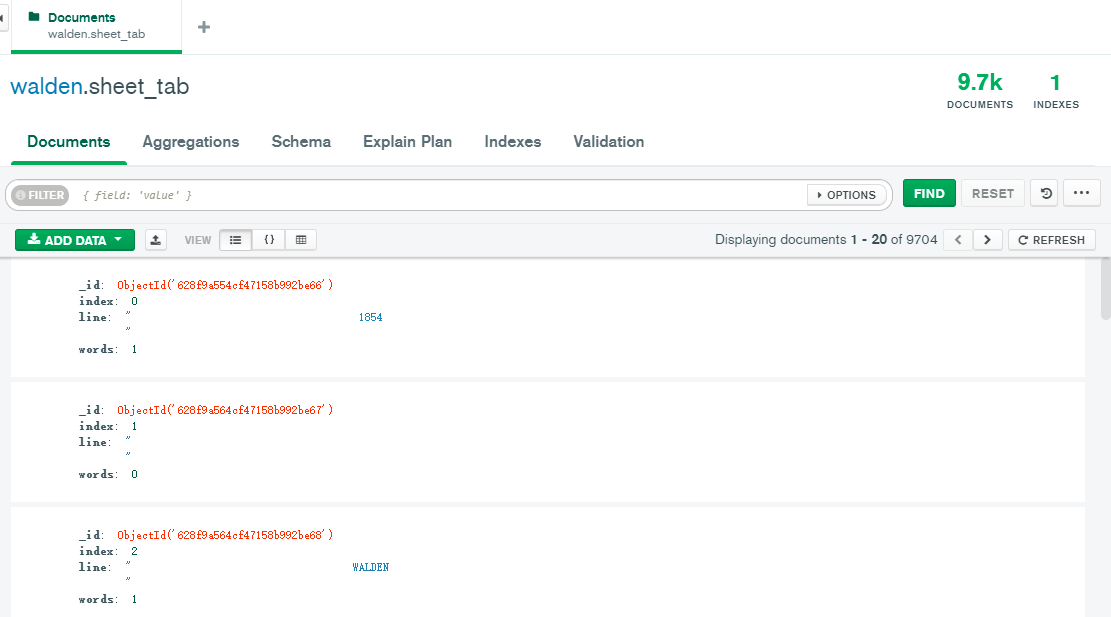Click the RESET button
The width and height of the screenshot is (1111, 617).
tap(993, 193)
